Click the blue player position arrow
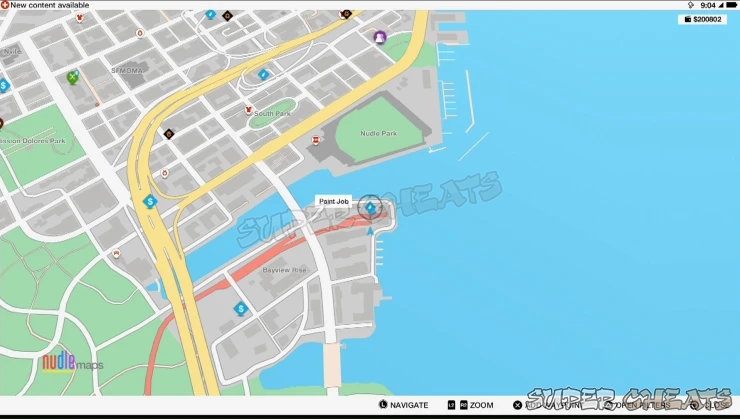Image resolution: width=740 pixels, height=419 pixels. click(370, 231)
